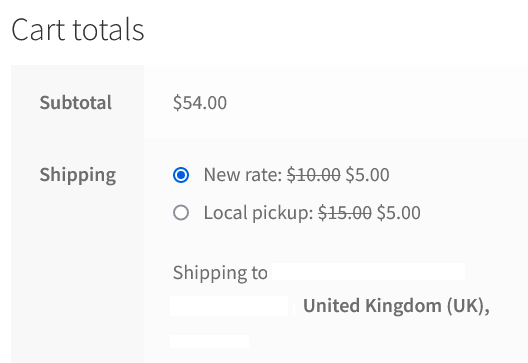528x363 pixels.
Task: Click the Subtotal row label
Action: [x=75, y=102]
